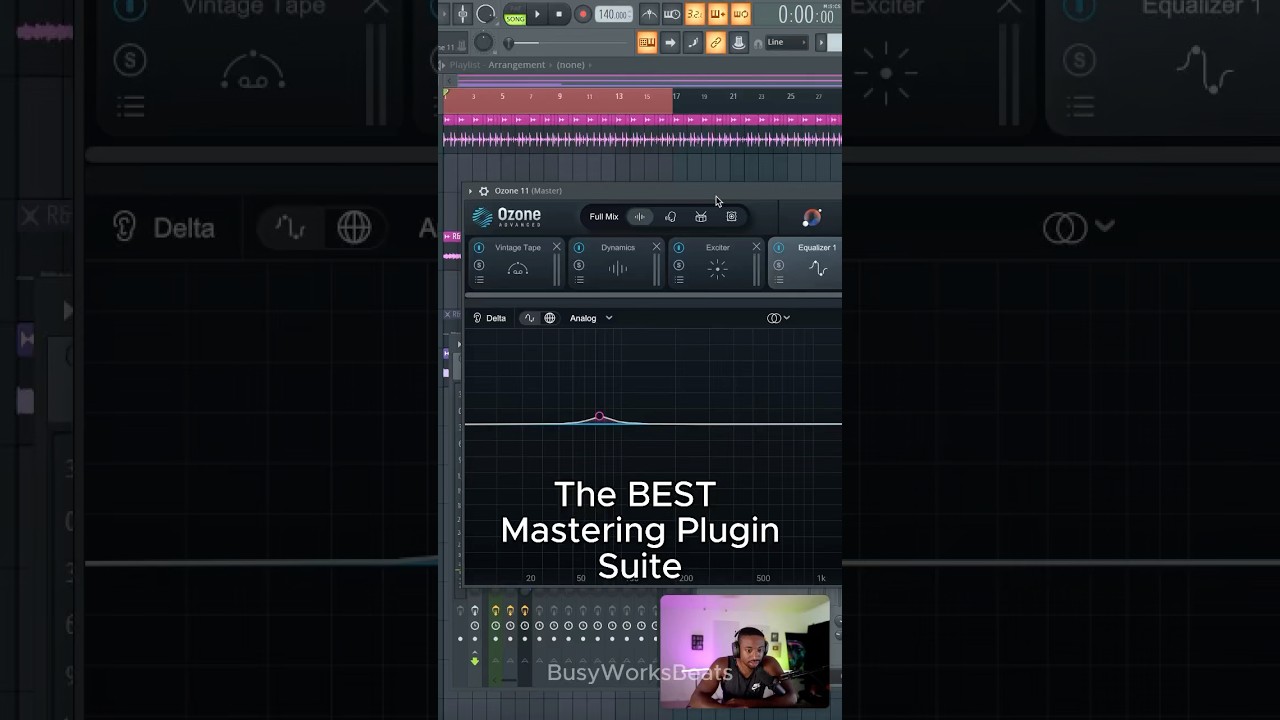The image size is (1280, 720).
Task: Select the vocal focus head icon
Action: pos(670,217)
